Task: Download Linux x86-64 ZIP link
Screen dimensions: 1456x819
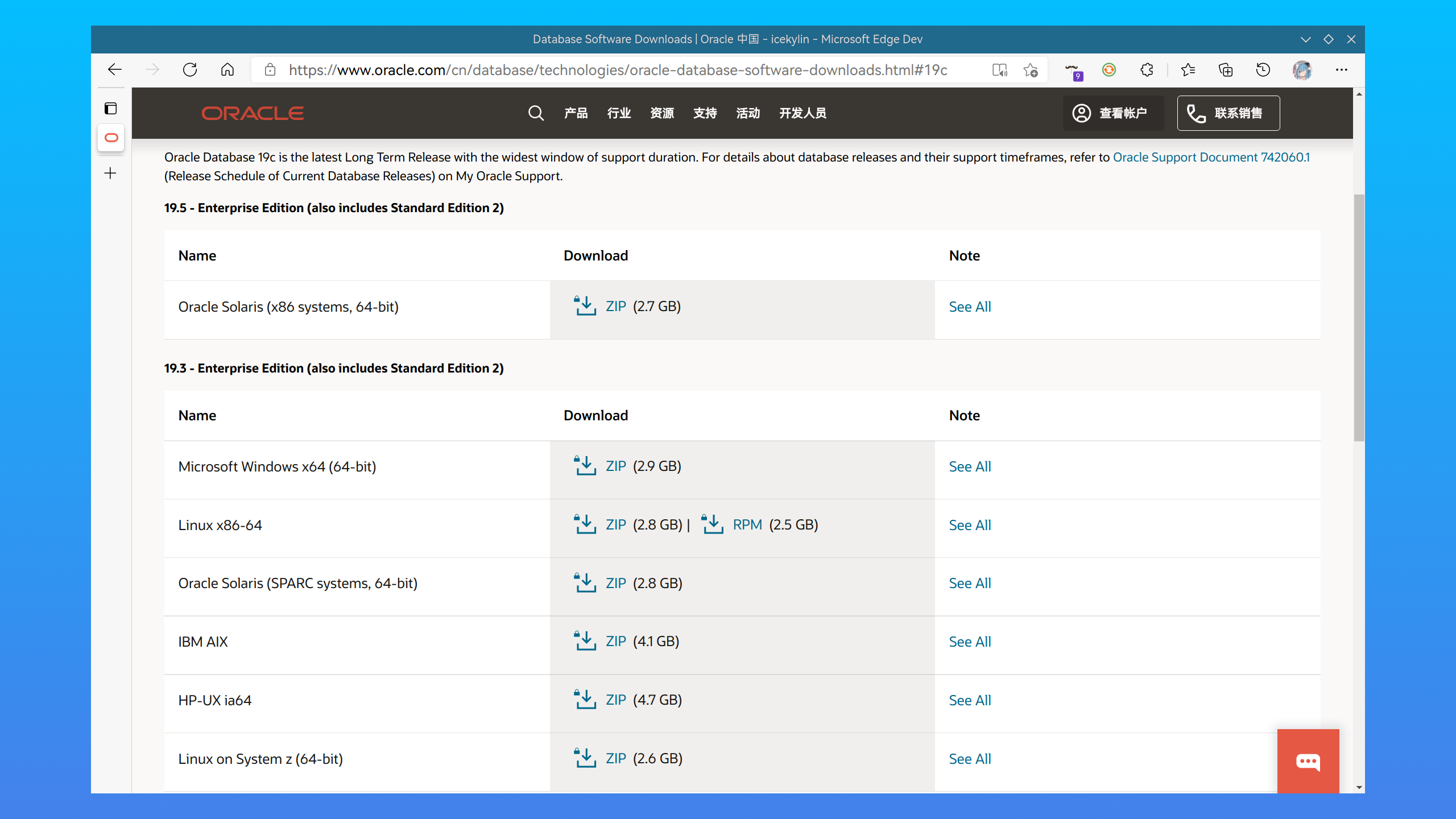Action: coord(615,524)
